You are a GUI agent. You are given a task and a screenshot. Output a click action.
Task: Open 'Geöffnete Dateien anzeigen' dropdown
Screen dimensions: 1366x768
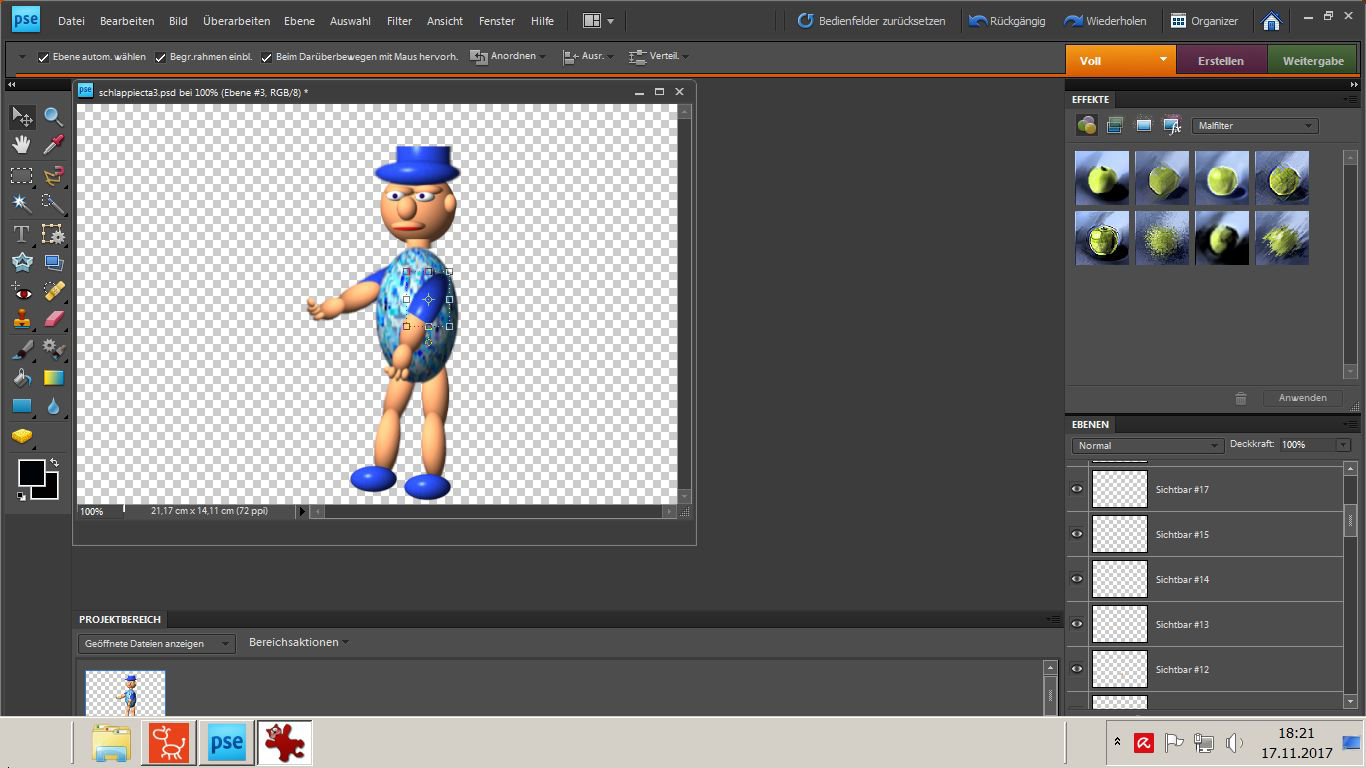157,643
